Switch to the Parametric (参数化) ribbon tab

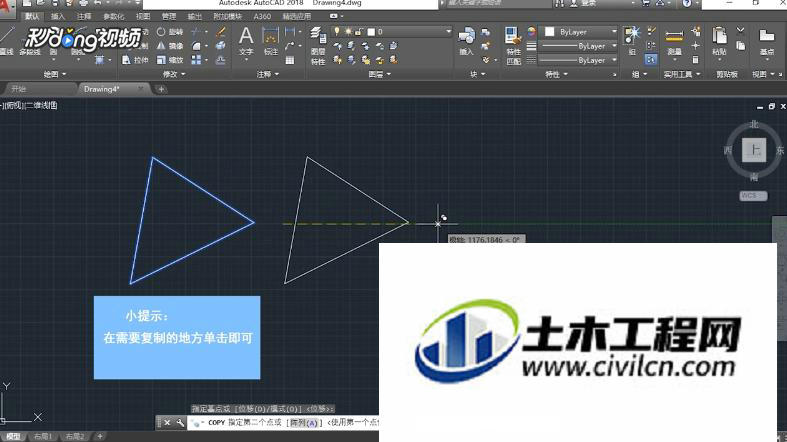[113, 17]
